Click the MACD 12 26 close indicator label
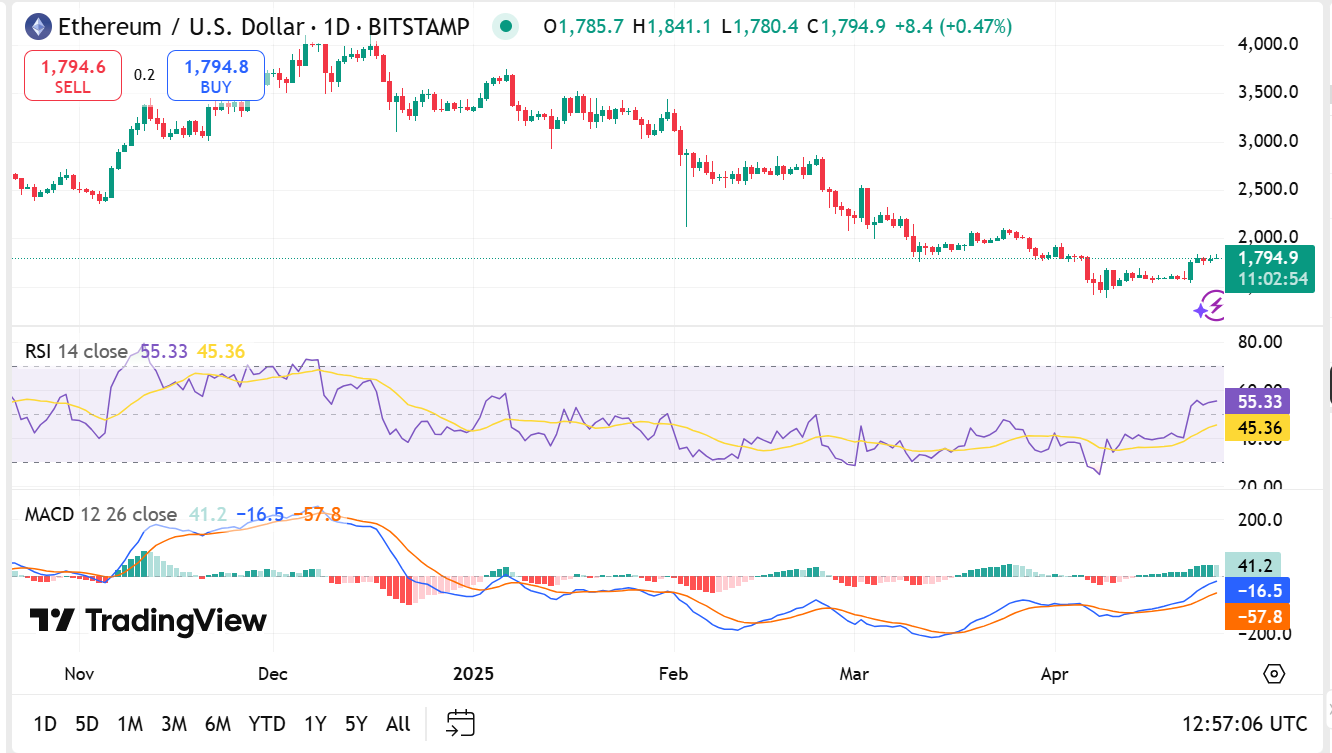Screen dimensions: 1332x753 click(100, 515)
